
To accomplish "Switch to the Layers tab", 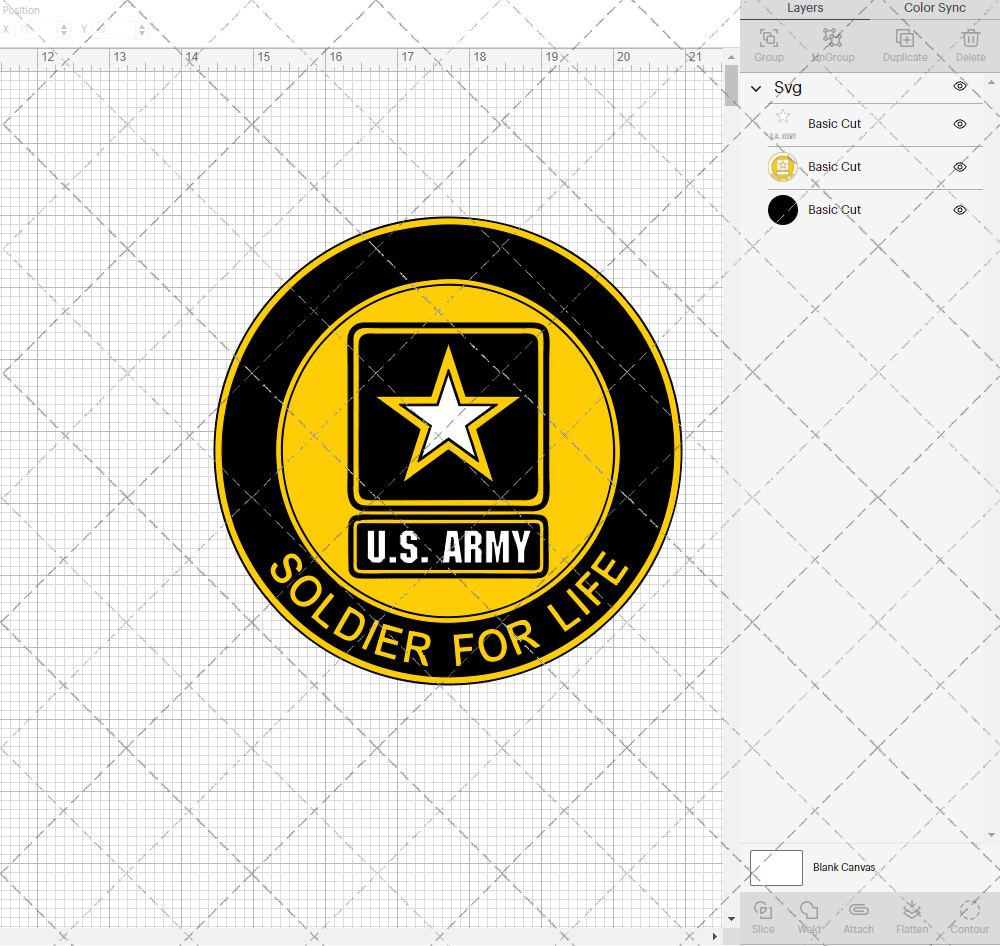I will point(805,8).
